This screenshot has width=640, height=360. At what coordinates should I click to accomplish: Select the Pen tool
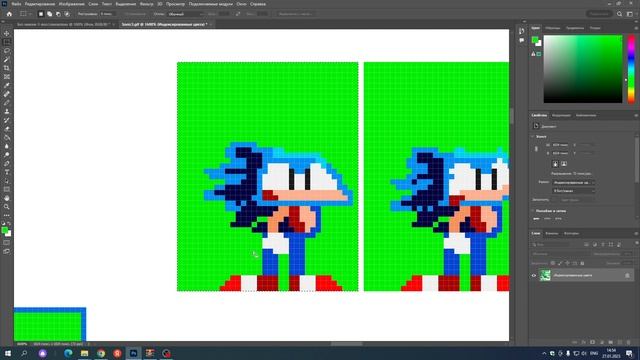pyautogui.click(x=7, y=163)
